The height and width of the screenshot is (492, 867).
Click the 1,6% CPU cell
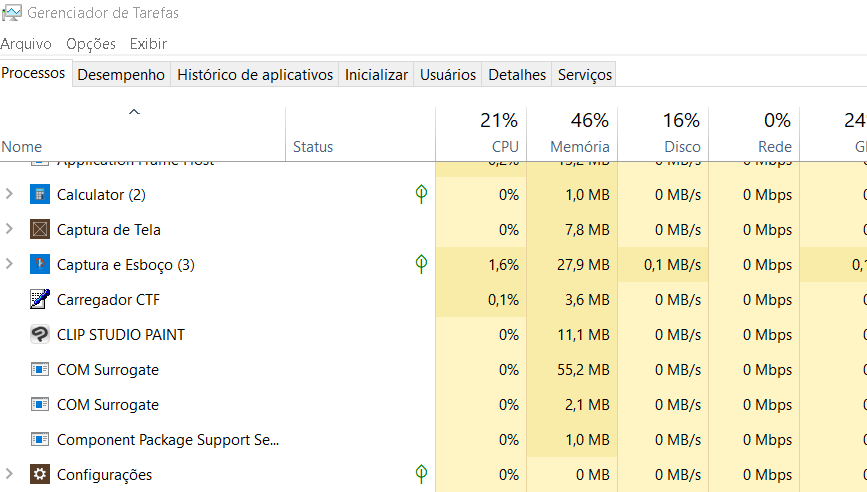(x=481, y=265)
